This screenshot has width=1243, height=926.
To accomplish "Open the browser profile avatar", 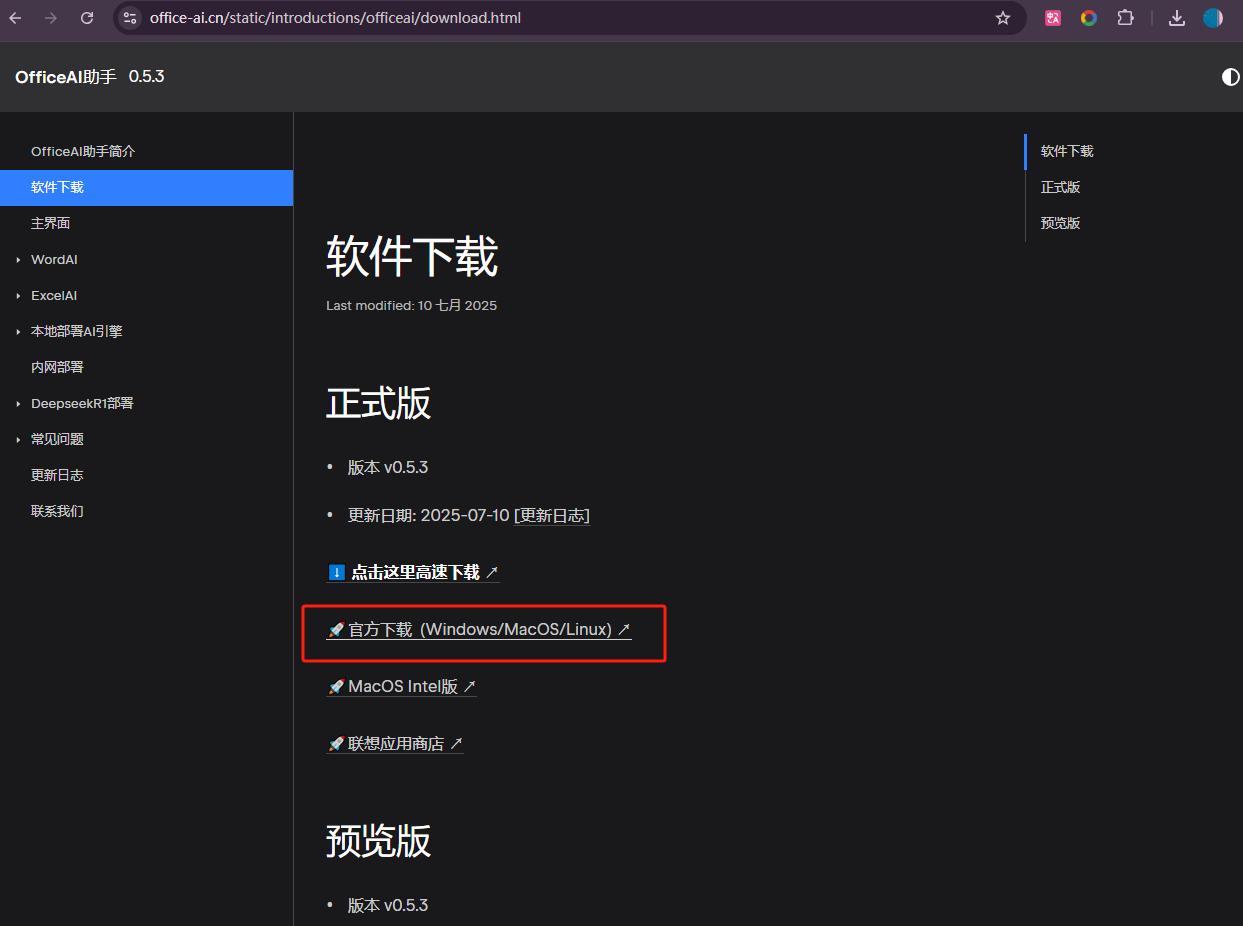I will coord(1213,18).
